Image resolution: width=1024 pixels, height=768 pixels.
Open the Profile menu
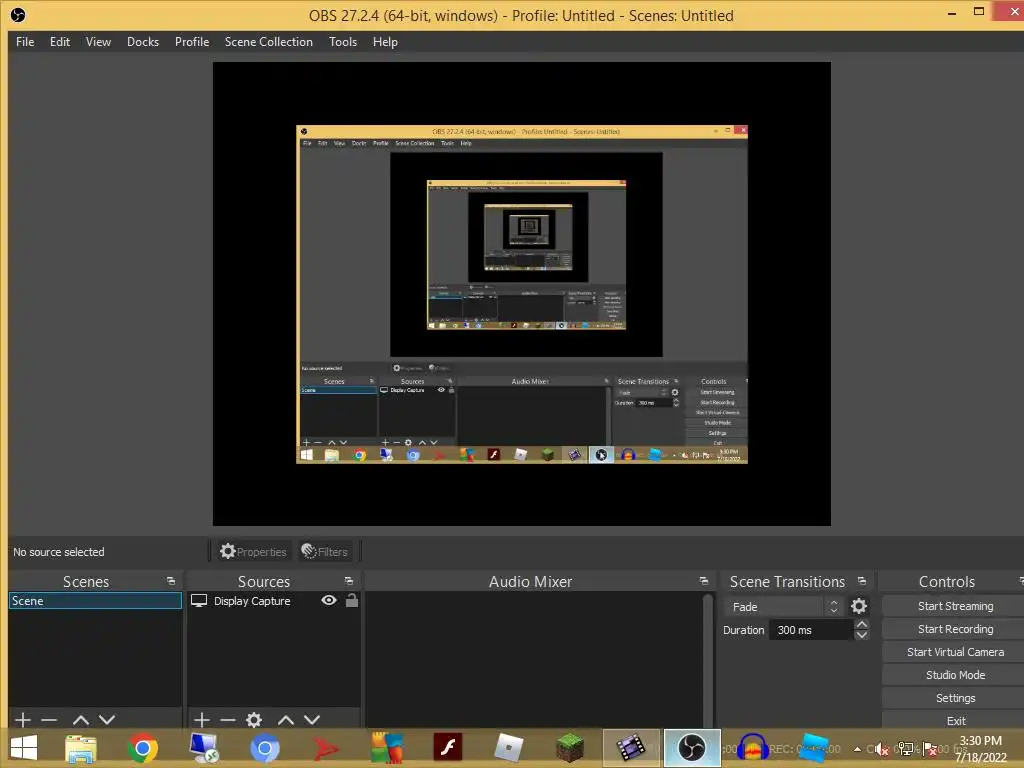192,42
